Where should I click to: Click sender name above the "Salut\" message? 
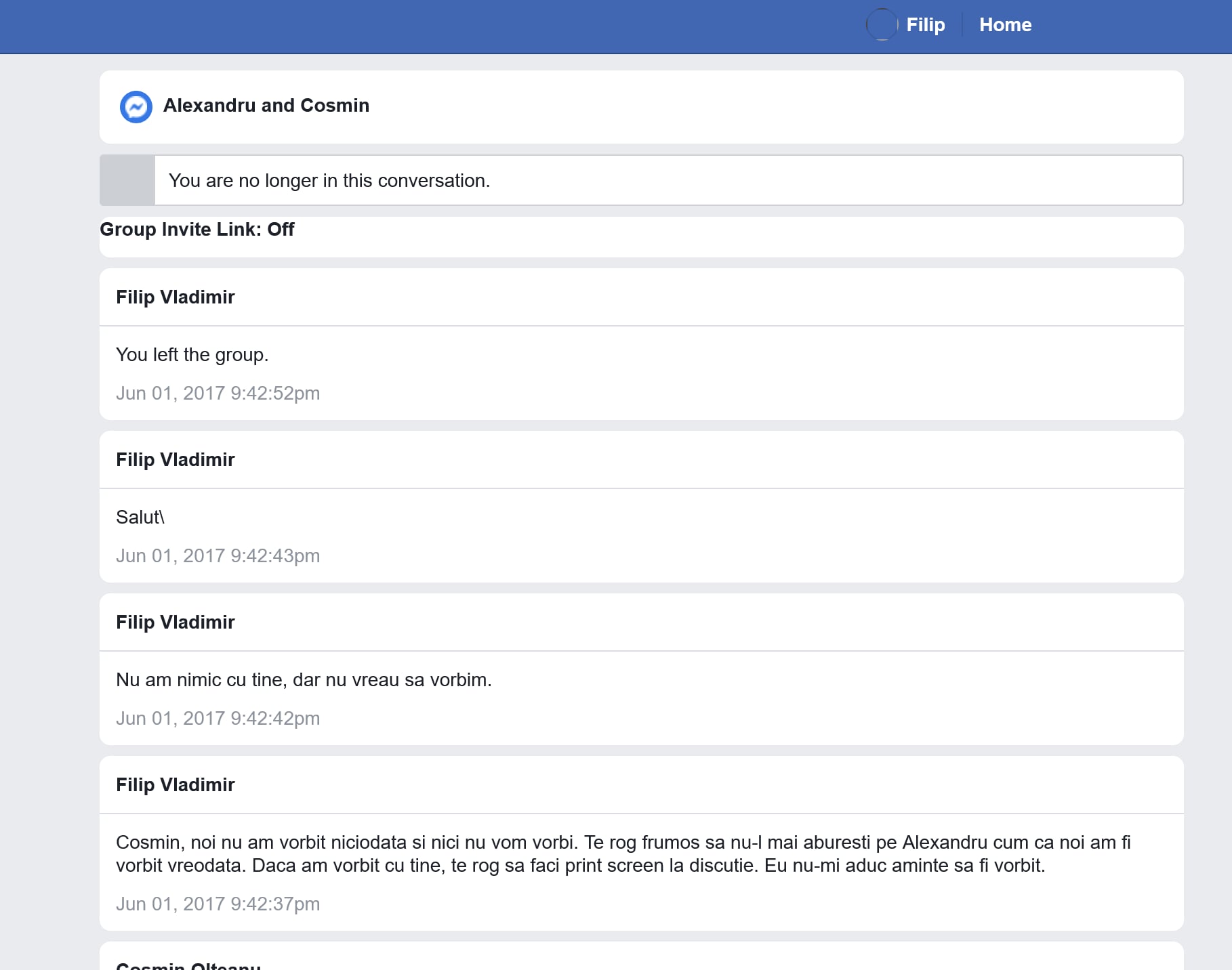click(x=175, y=460)
